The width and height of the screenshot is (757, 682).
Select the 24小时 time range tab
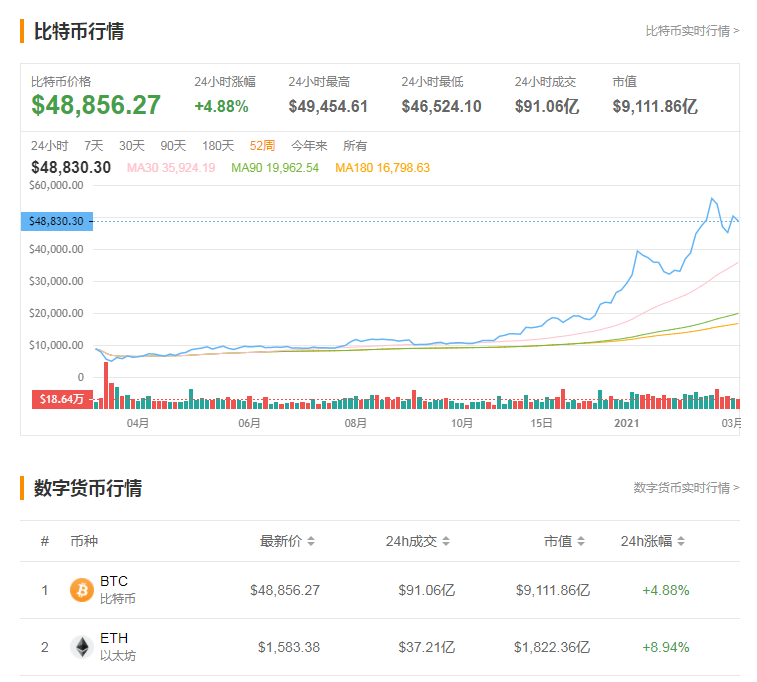49,146
